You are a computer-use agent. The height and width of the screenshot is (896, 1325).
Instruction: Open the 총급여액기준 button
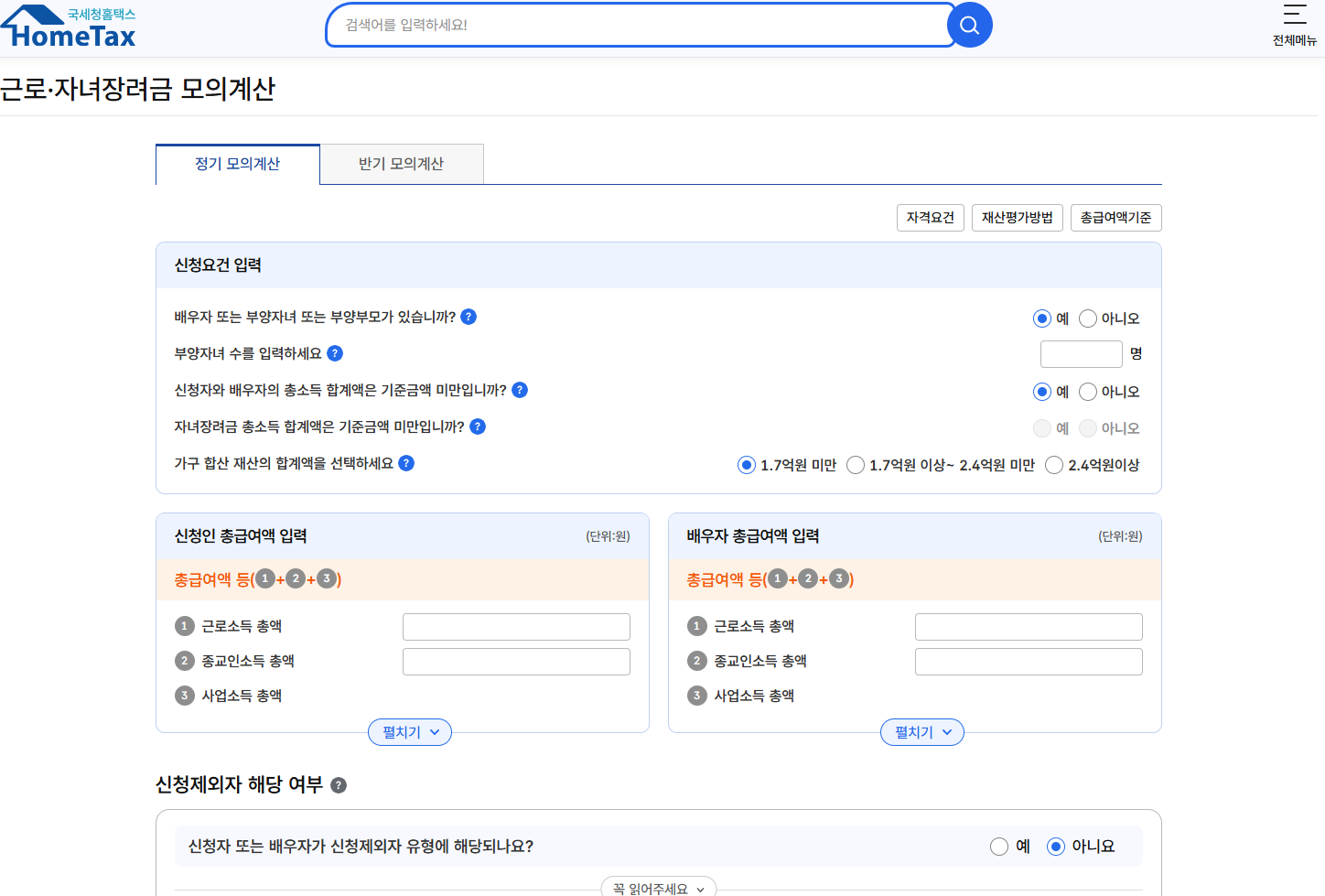[1116, 218]
